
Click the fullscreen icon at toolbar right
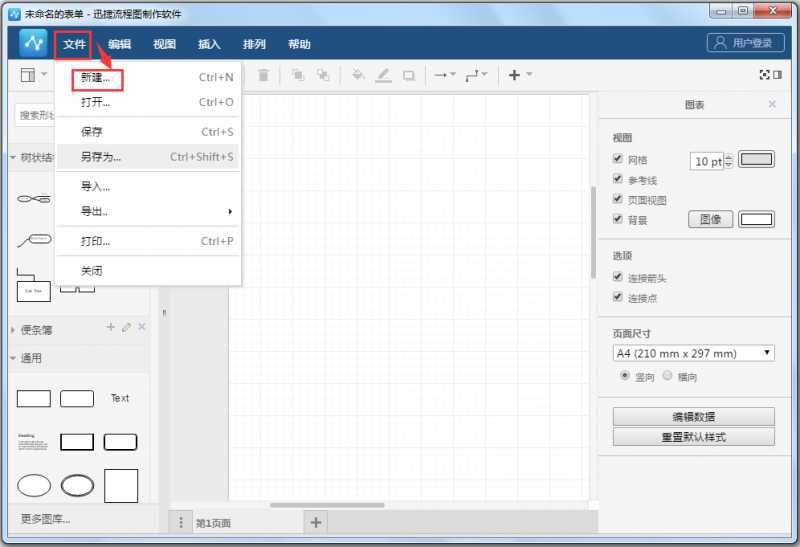764,75
